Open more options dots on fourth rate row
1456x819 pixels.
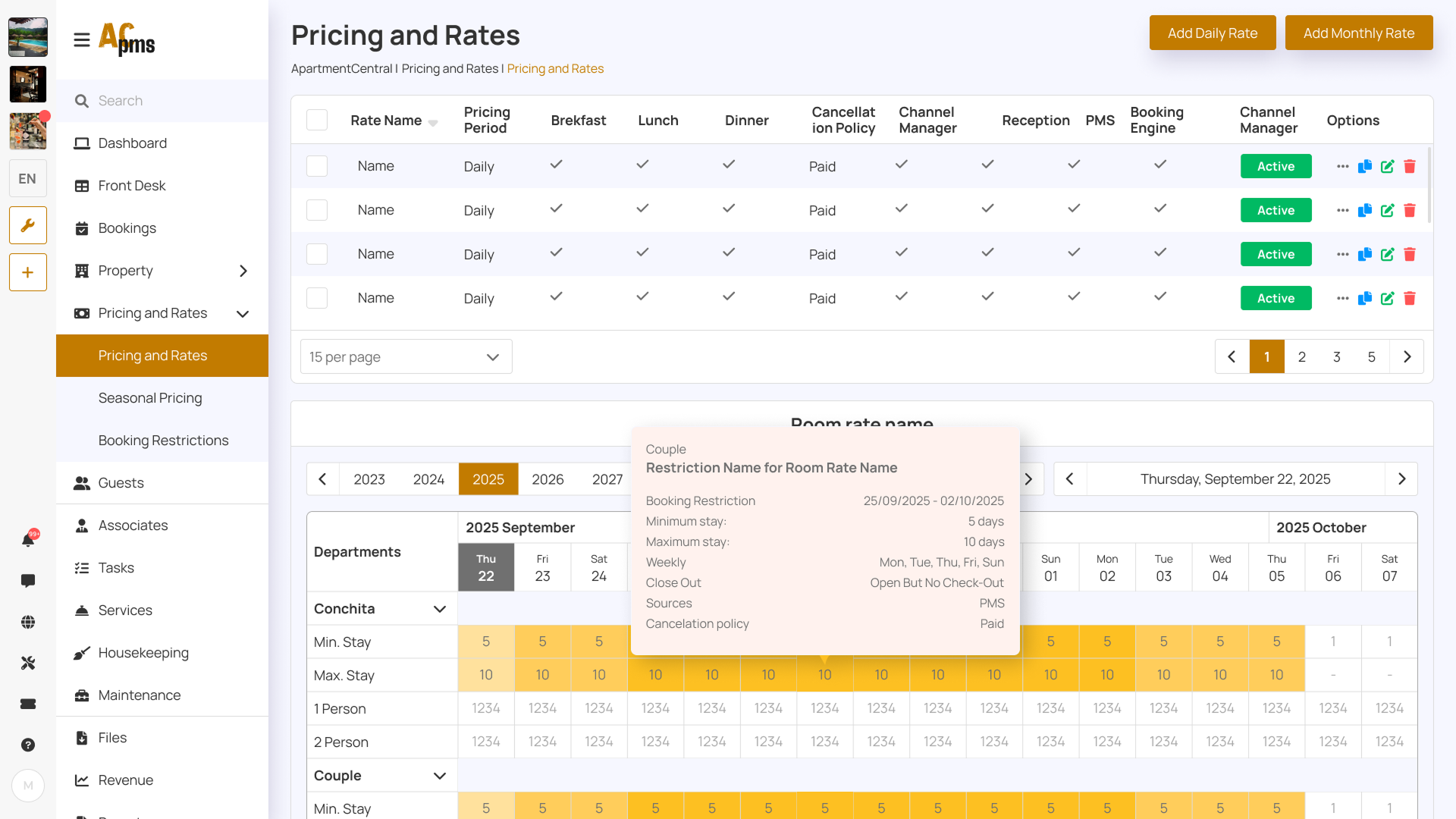1342,299
